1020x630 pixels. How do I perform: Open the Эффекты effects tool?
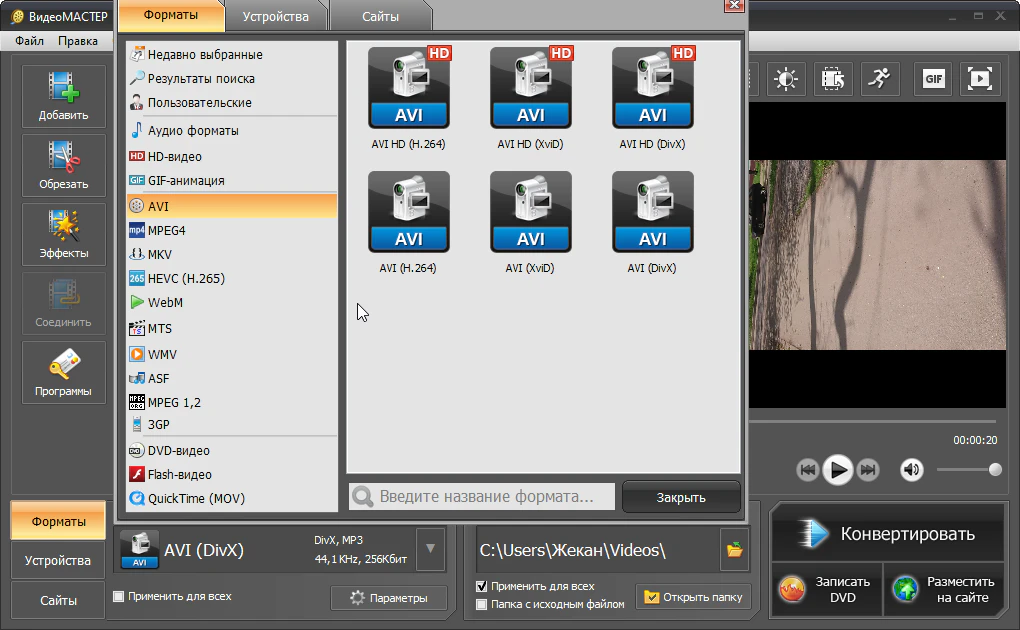(63, 234)
